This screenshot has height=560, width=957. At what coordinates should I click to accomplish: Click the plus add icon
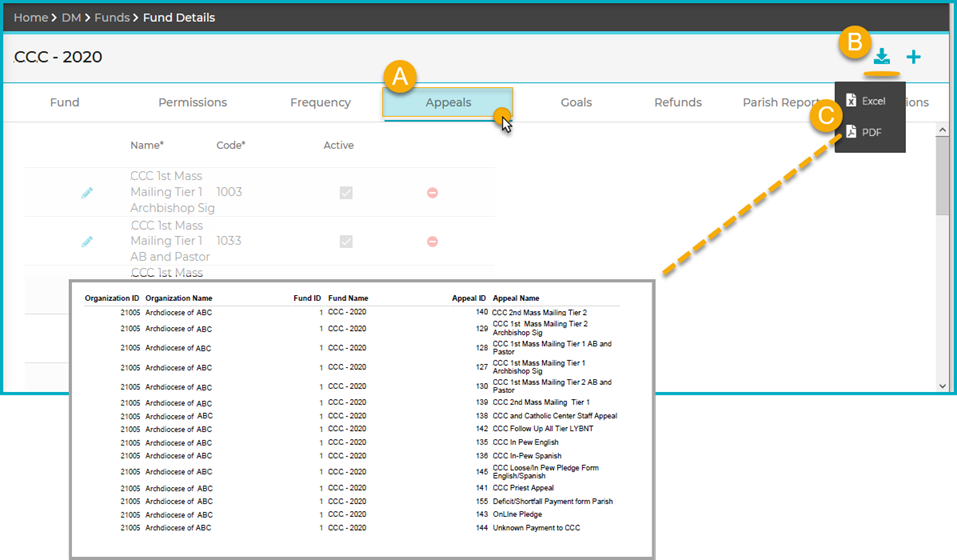(913, 57)
